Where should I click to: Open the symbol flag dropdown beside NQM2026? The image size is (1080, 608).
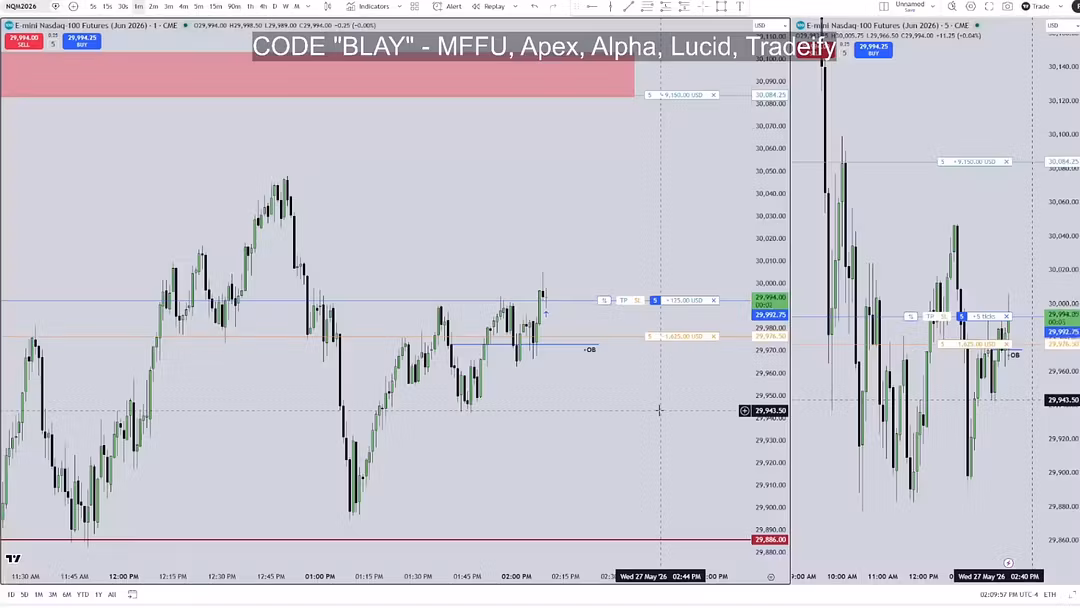pos(56,6)
